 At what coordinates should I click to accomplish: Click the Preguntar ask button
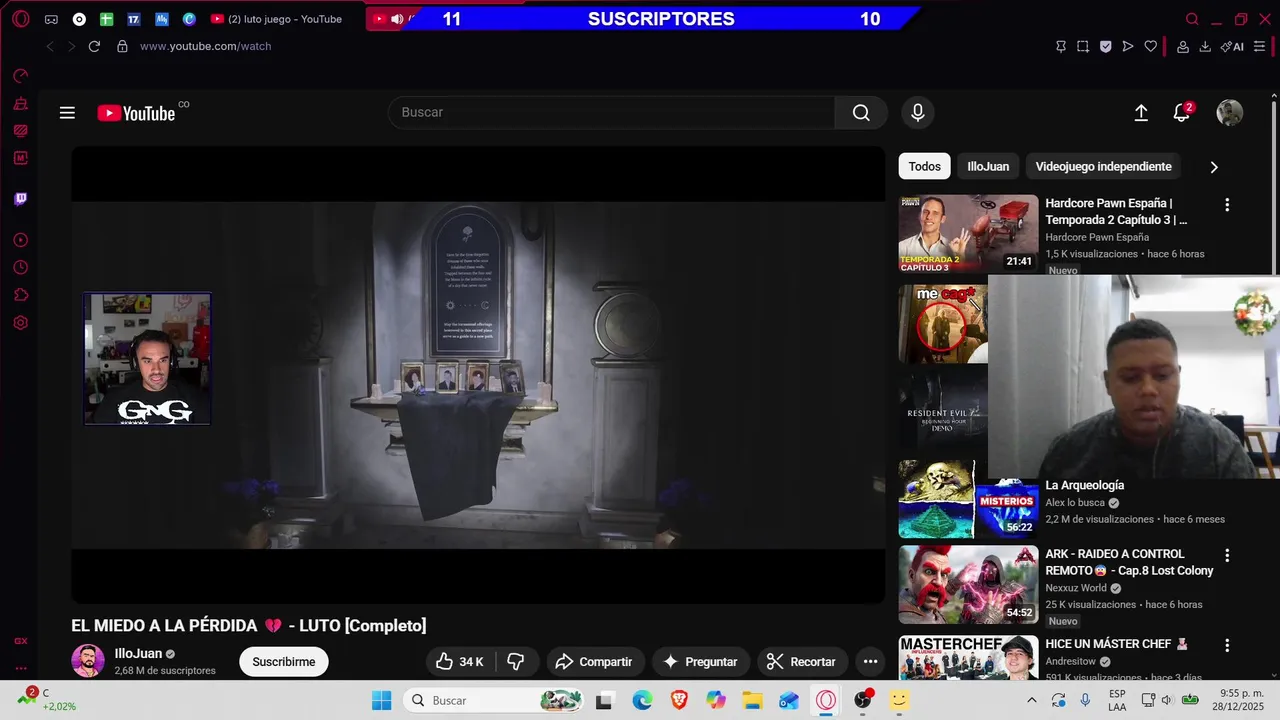[700, 661]
